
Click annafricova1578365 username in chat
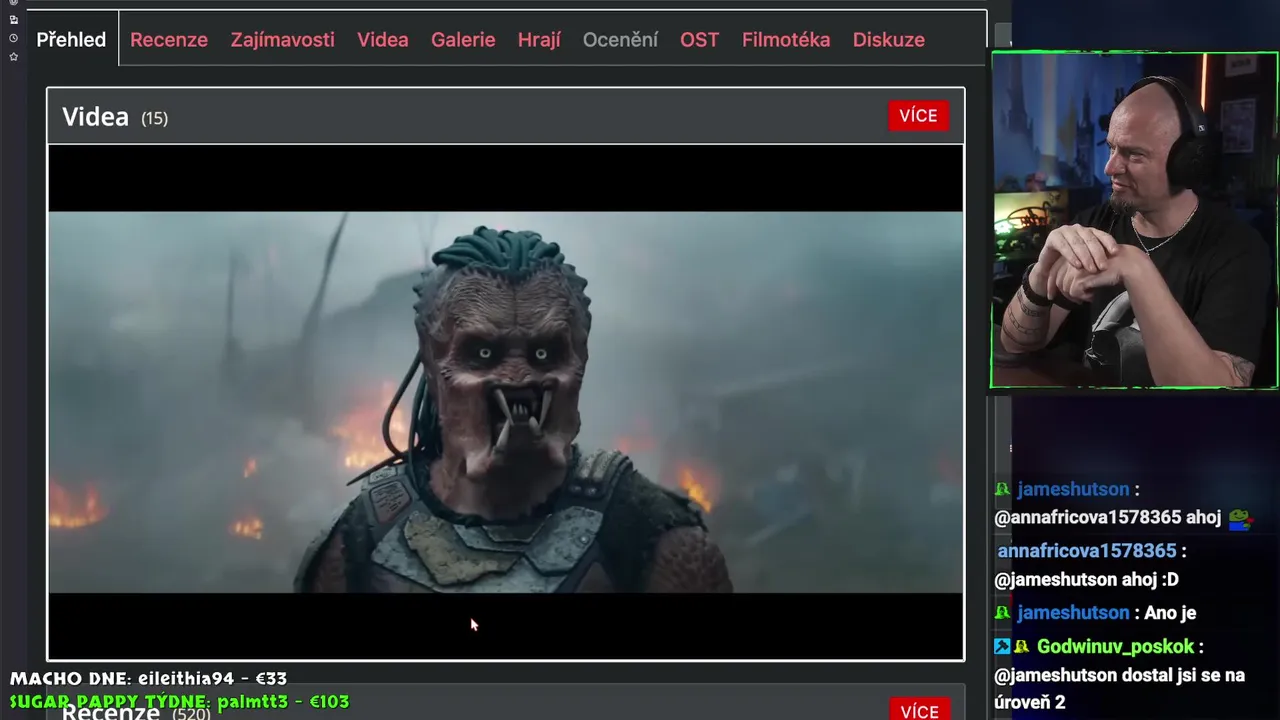pos(1087,551)
